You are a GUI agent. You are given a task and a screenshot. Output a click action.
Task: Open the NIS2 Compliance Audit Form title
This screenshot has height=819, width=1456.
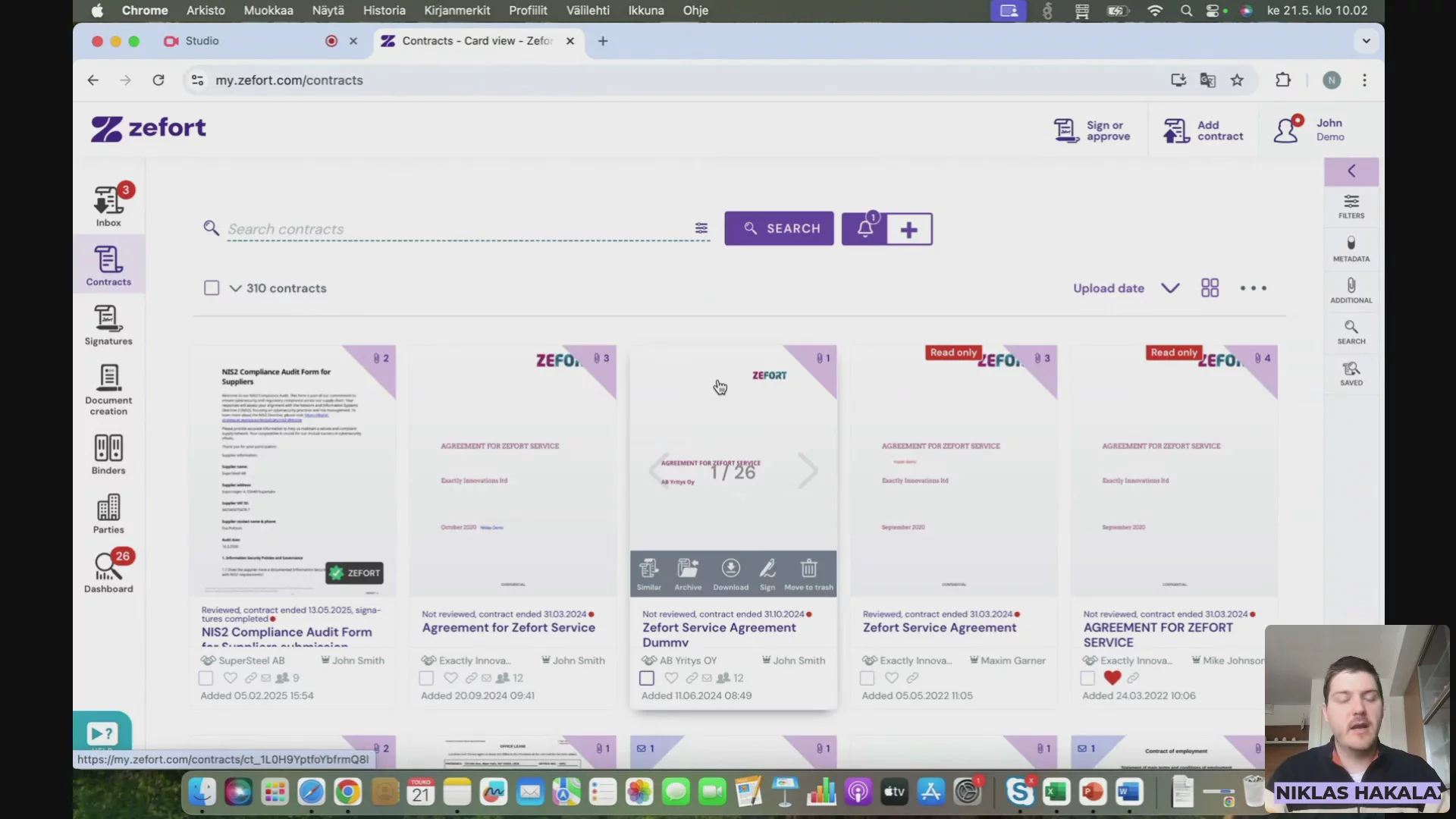287,636
